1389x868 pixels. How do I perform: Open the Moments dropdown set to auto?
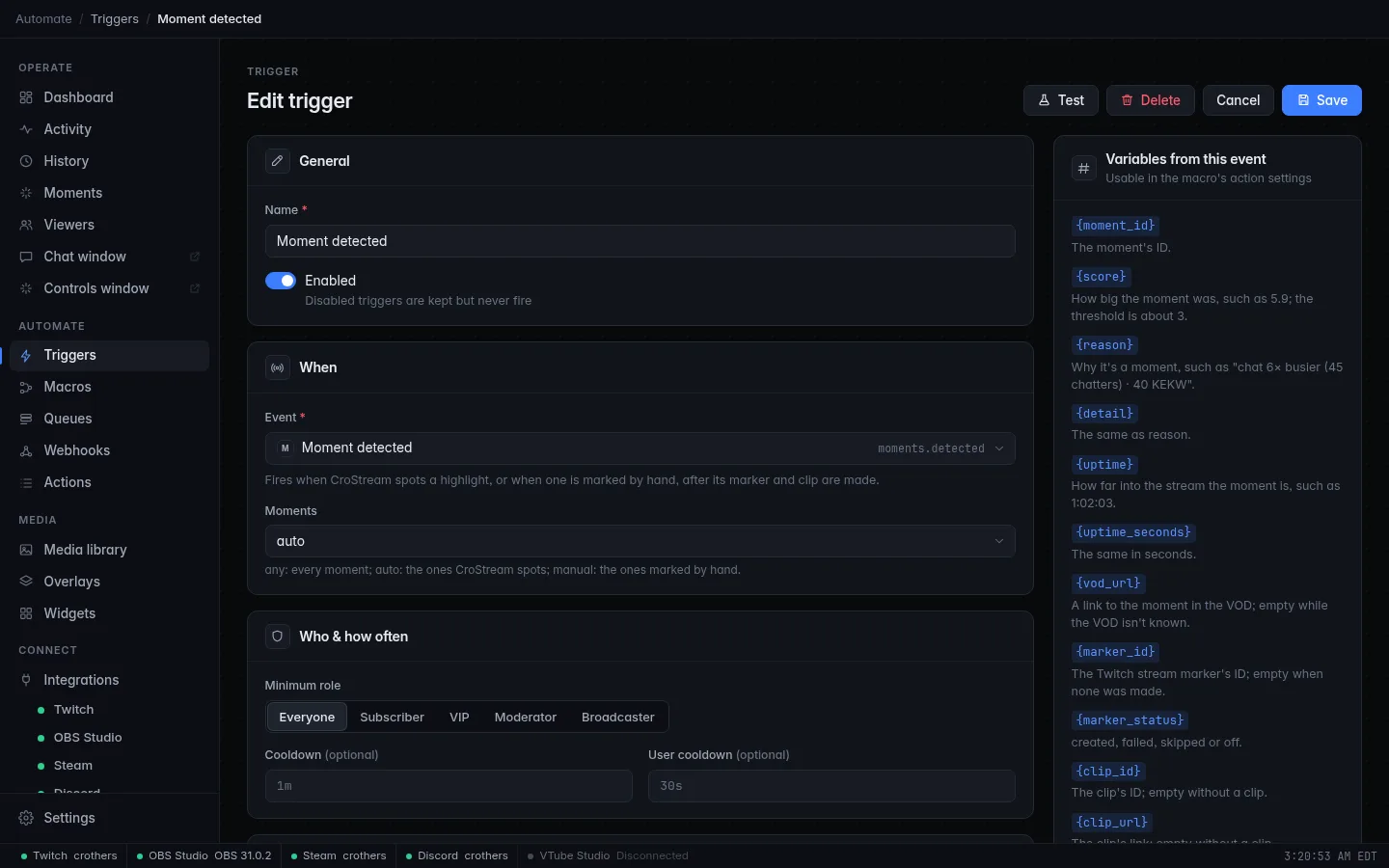coord(640,541)
